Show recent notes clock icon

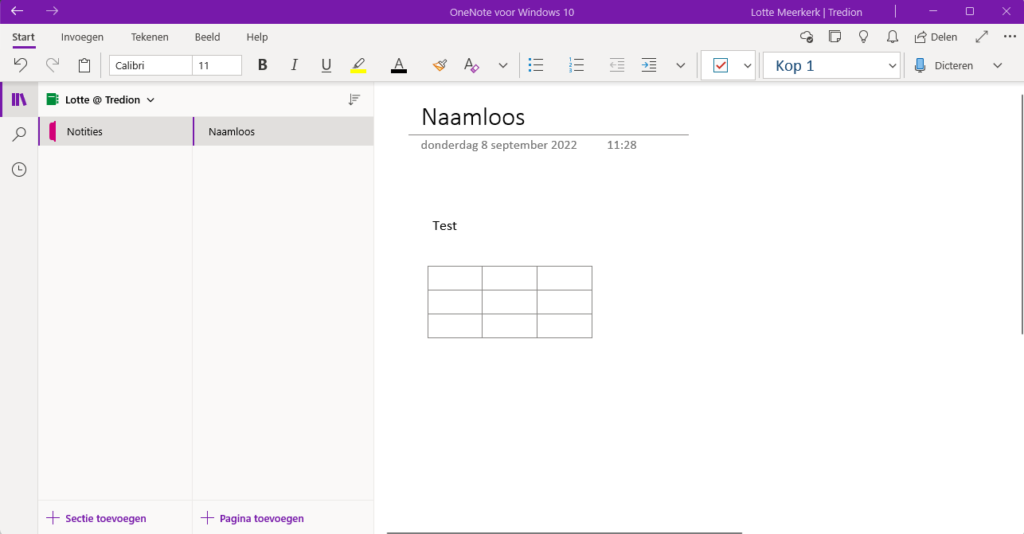(x=19, y=170)
